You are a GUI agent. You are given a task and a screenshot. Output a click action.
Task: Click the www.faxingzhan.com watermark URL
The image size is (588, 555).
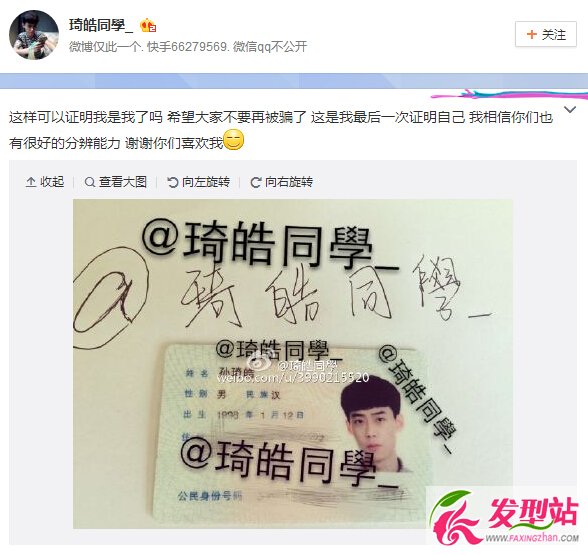(532, 538)
